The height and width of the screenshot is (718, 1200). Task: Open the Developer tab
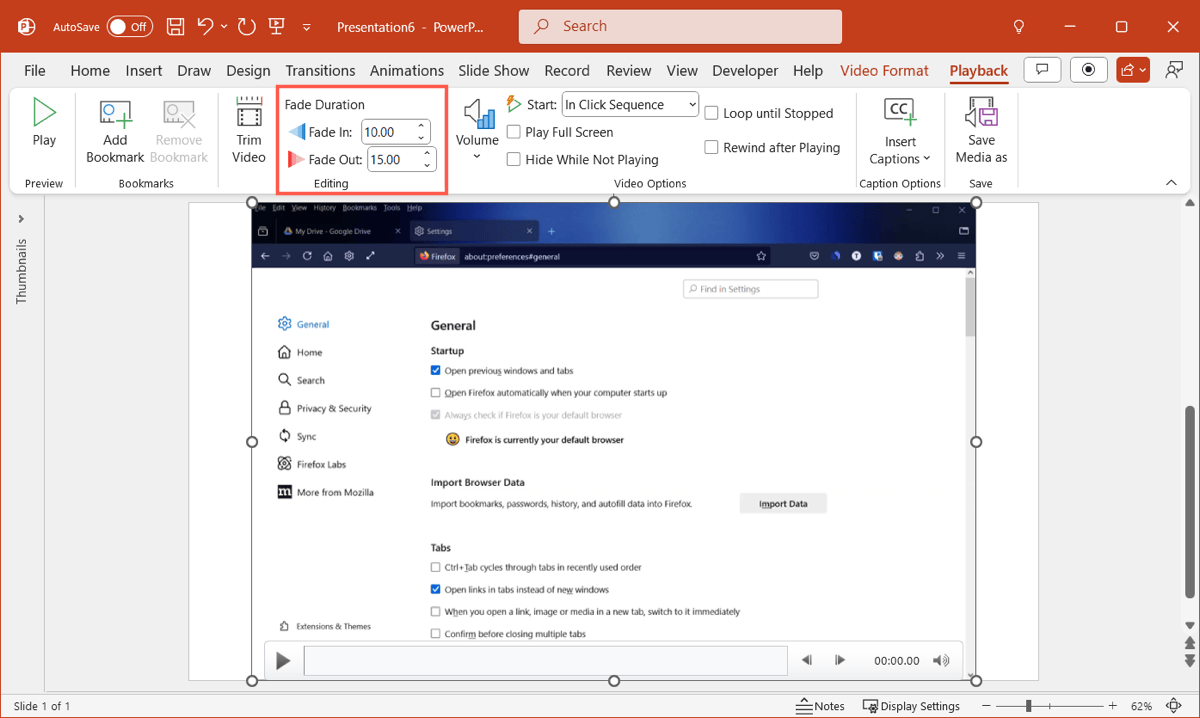(x=745, y=70)
